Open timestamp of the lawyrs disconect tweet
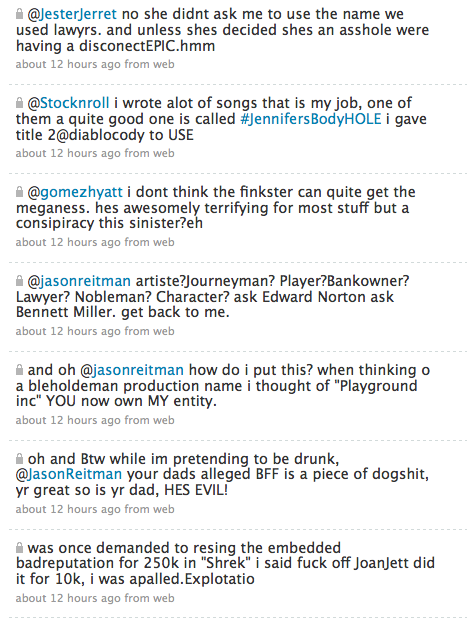 (95, 64)
